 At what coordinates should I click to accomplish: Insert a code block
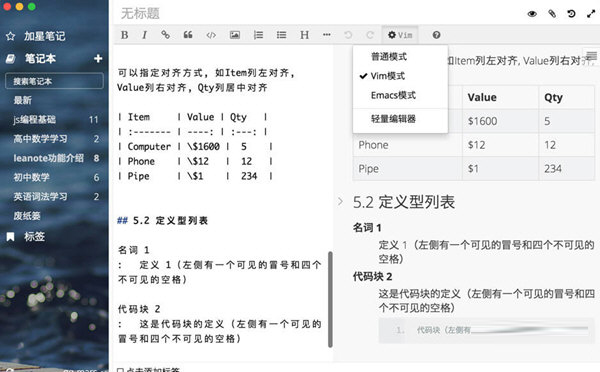point(211,35)
